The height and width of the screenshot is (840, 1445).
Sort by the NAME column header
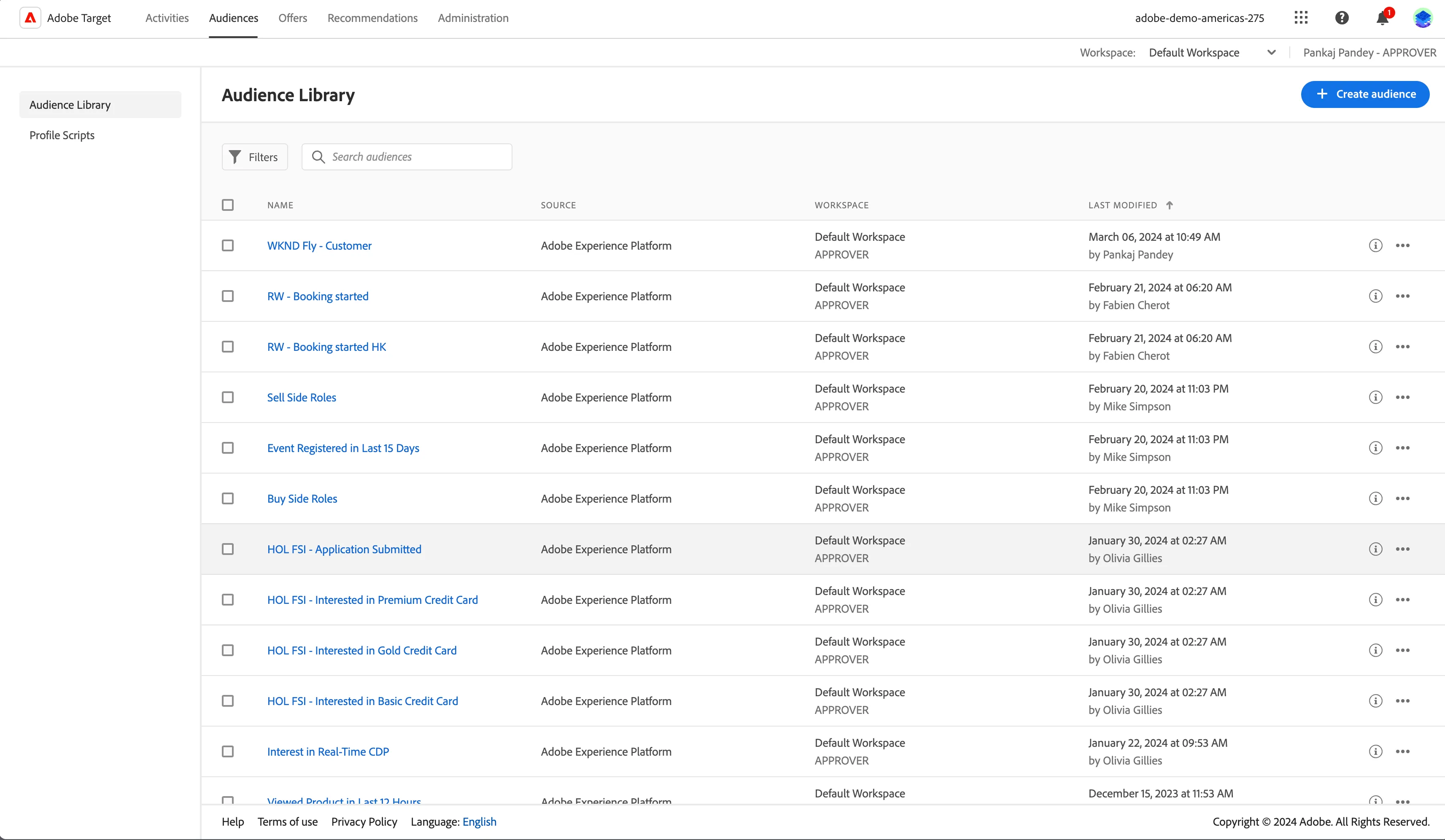pyautogui.click(x=280, y=205)
